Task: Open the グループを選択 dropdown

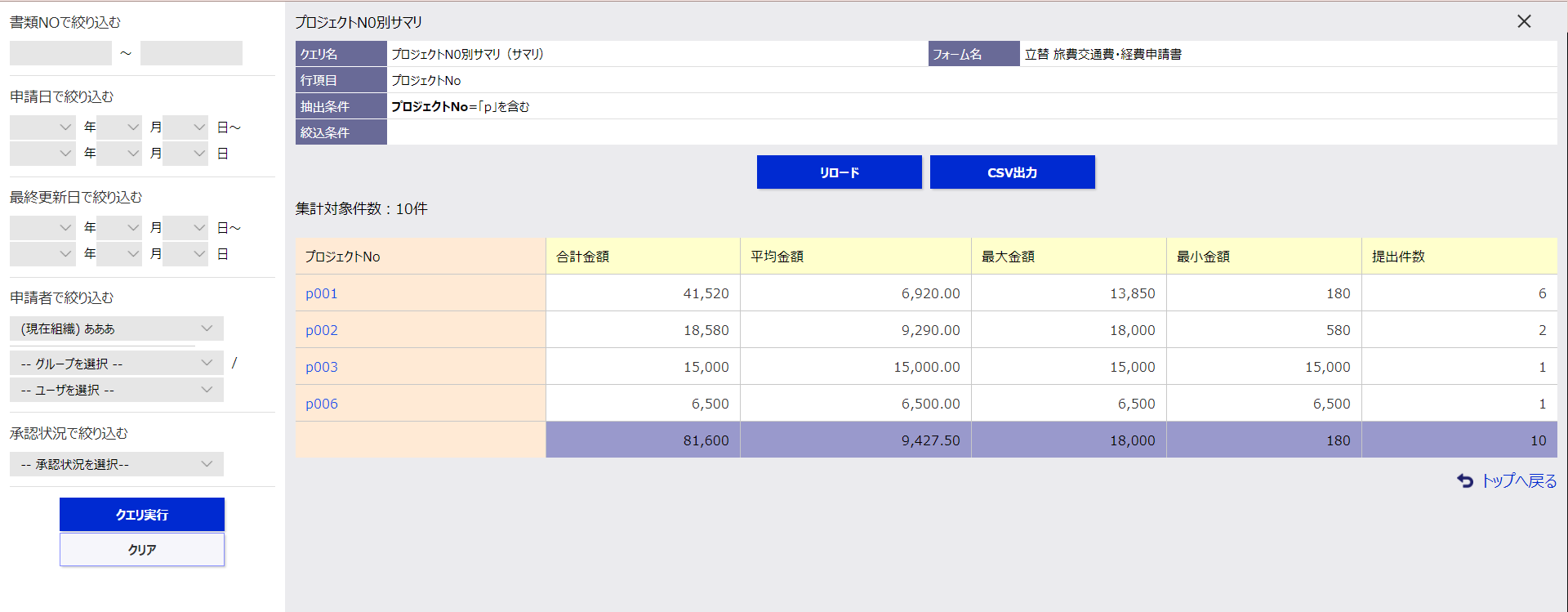Action: click(x=117, y=364)
